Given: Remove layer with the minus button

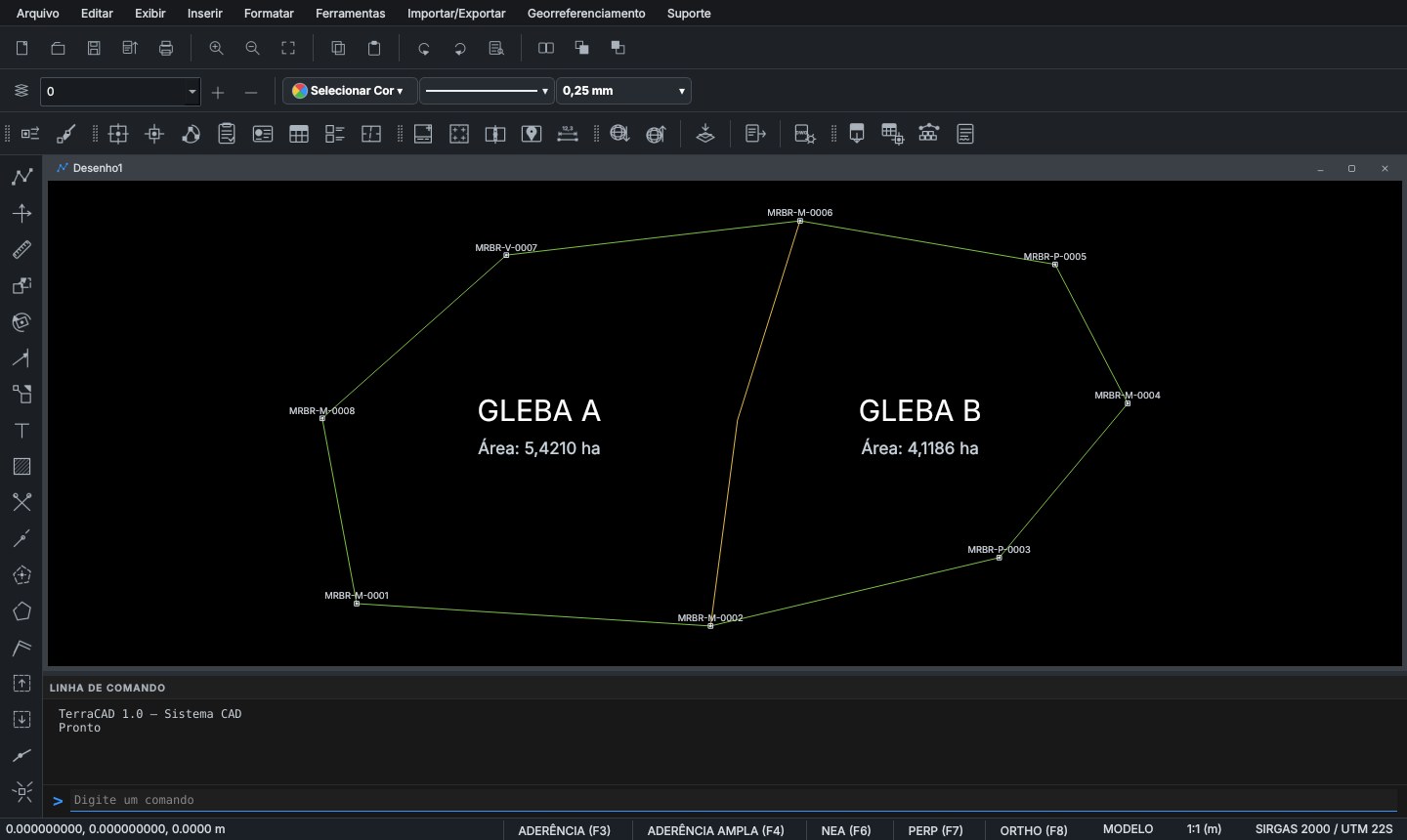Looking at the screenshot, I should (251, 92).
